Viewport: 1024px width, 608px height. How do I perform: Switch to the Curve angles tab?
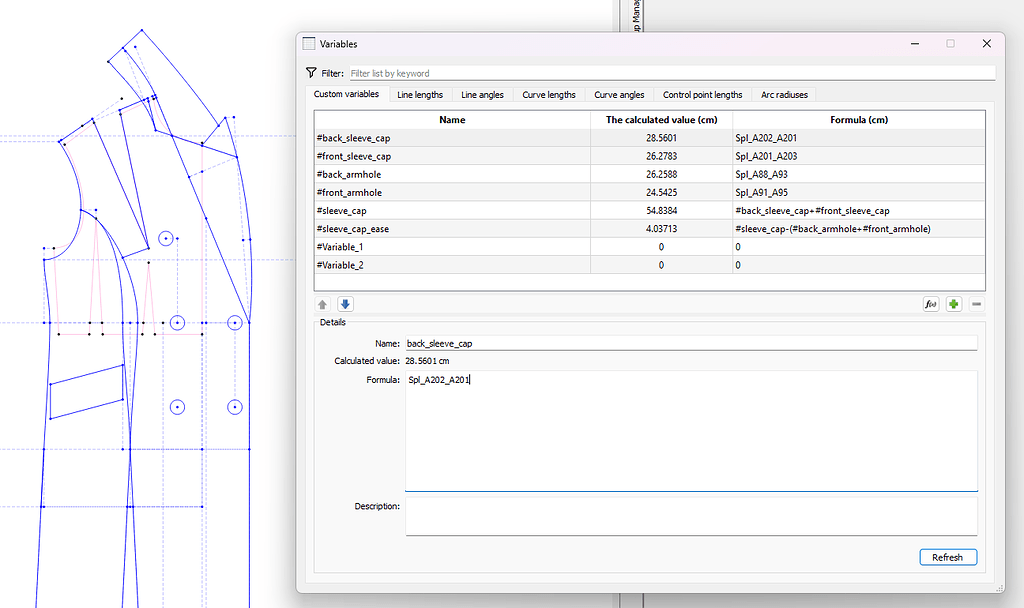618,95
